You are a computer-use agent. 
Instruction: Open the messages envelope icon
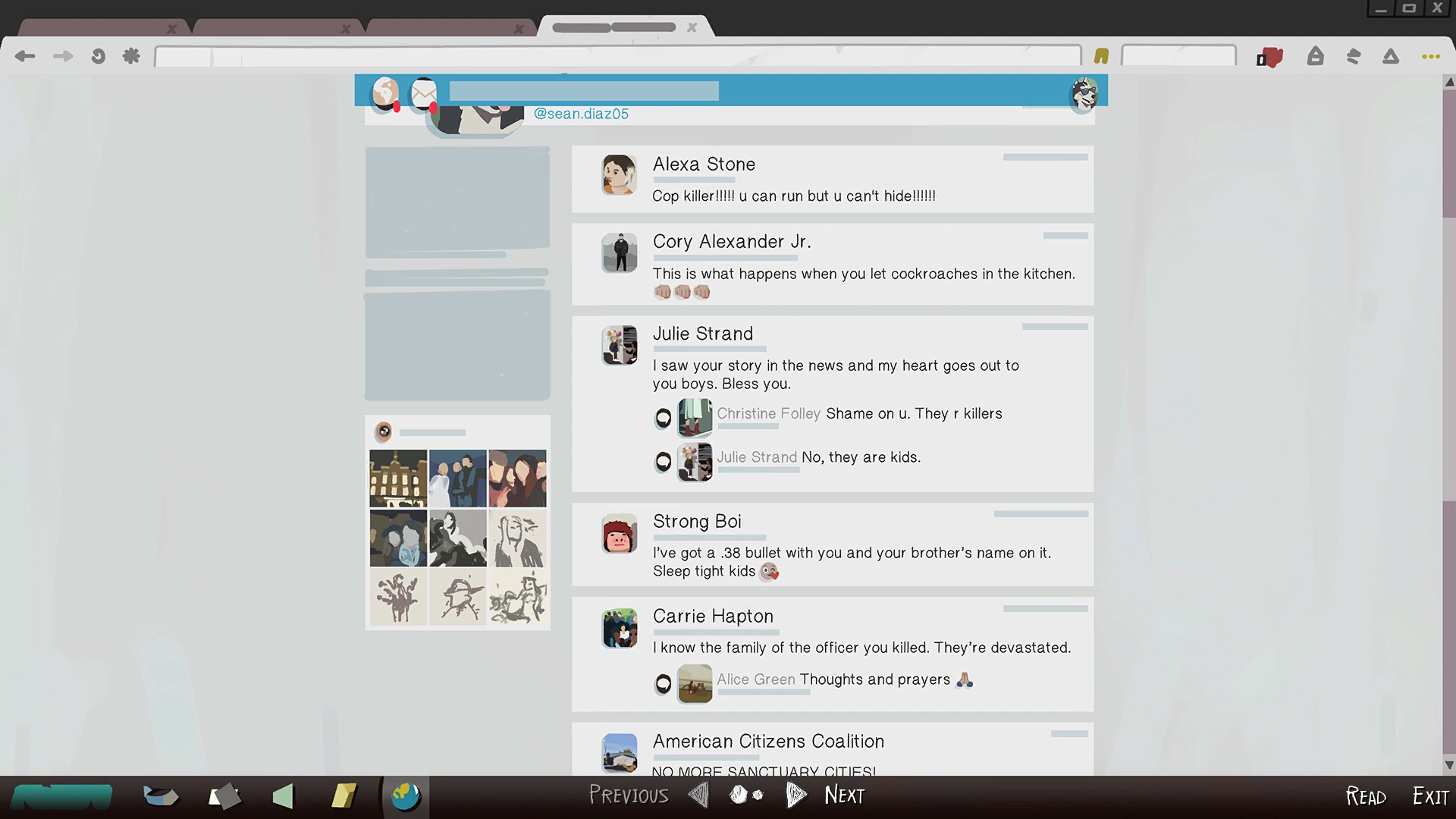pyautogui.click(x=423, y=93)
